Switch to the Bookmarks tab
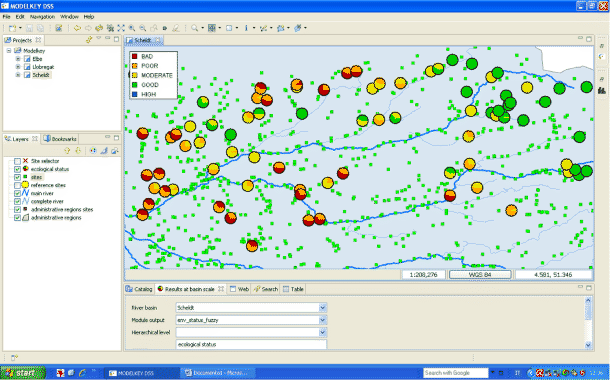Screen dimensions: 610x380 coord(60,138)
